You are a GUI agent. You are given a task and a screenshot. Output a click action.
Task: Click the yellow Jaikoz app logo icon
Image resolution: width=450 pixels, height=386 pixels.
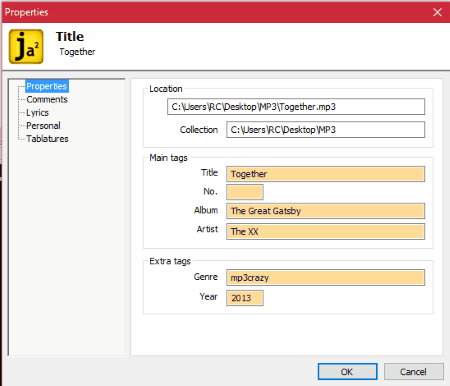[26, 46]
